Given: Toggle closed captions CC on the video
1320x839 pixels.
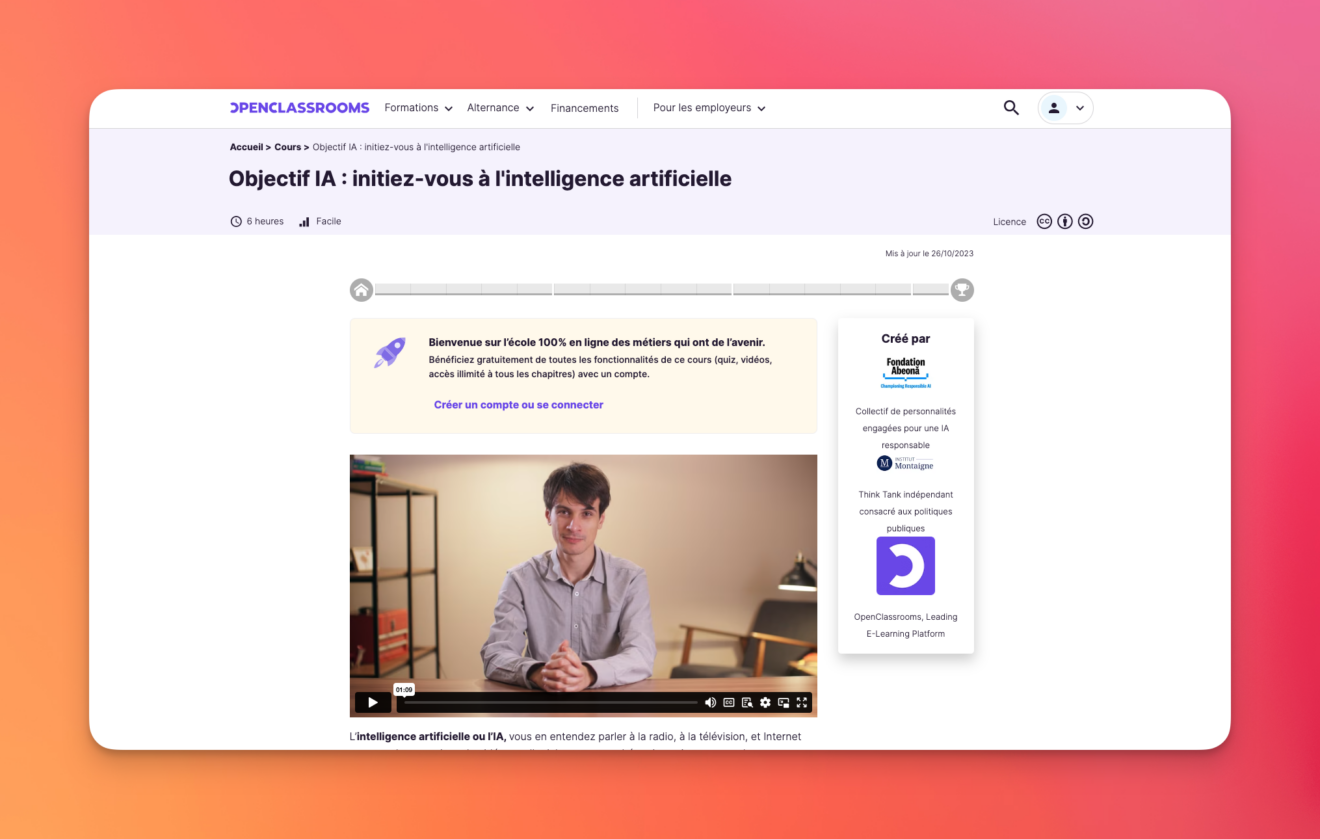Looking at the screenshot, I should click(x=729, y=702).
